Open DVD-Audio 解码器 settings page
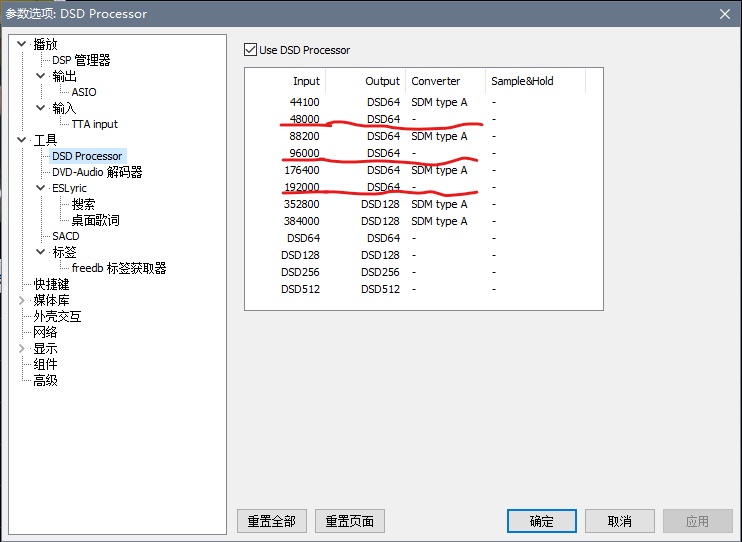Viewport: 742px width, 542px height. coord(97,172)
